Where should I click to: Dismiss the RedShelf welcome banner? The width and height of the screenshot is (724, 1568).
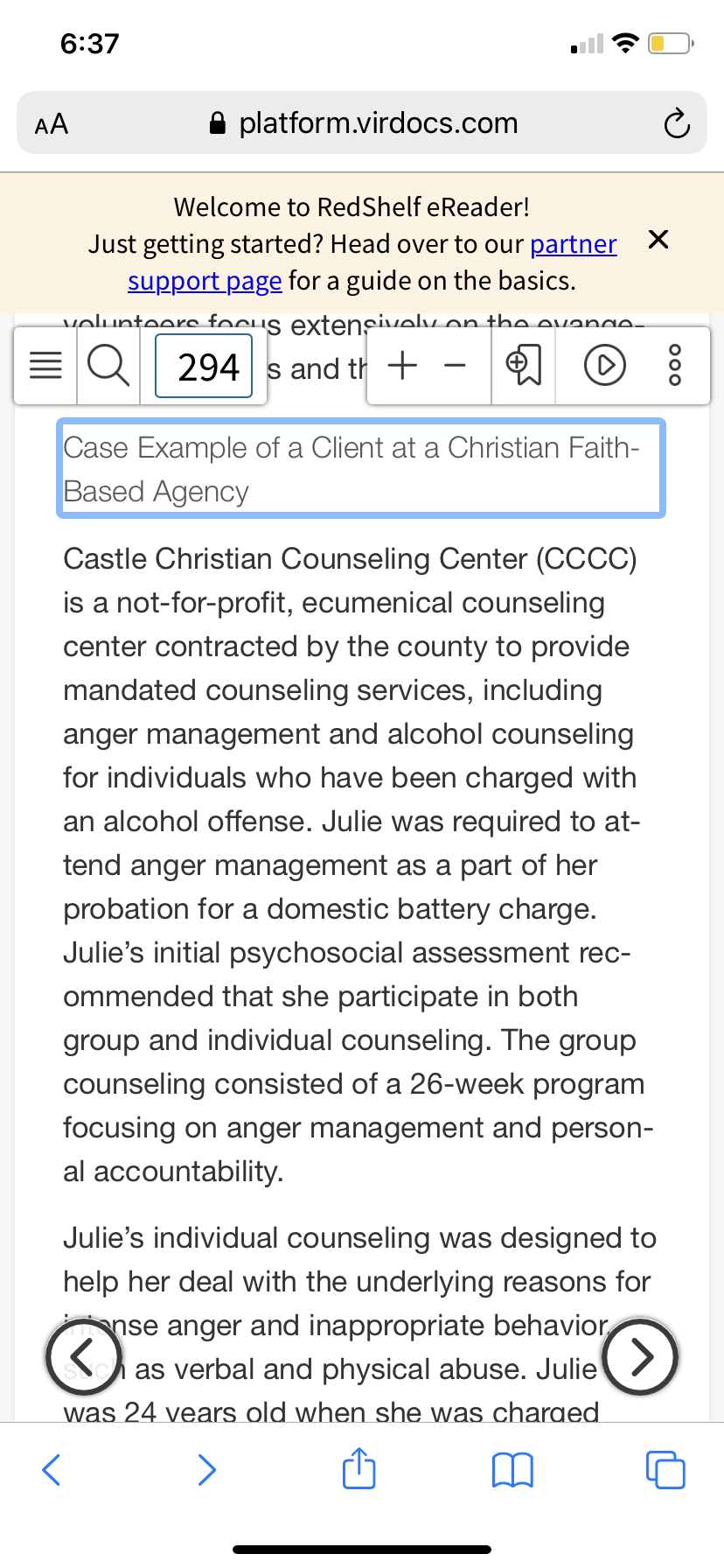pyautogui.click(x=658, y=239)
